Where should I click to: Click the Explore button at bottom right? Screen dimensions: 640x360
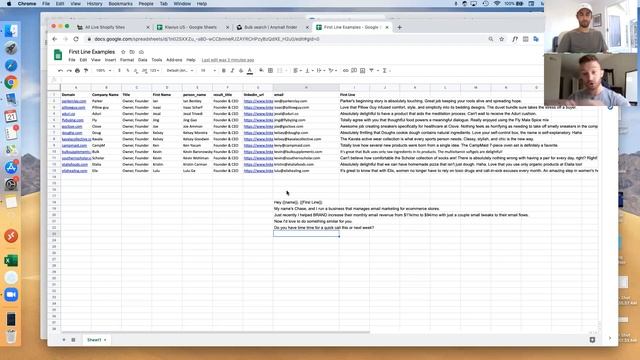592,340
